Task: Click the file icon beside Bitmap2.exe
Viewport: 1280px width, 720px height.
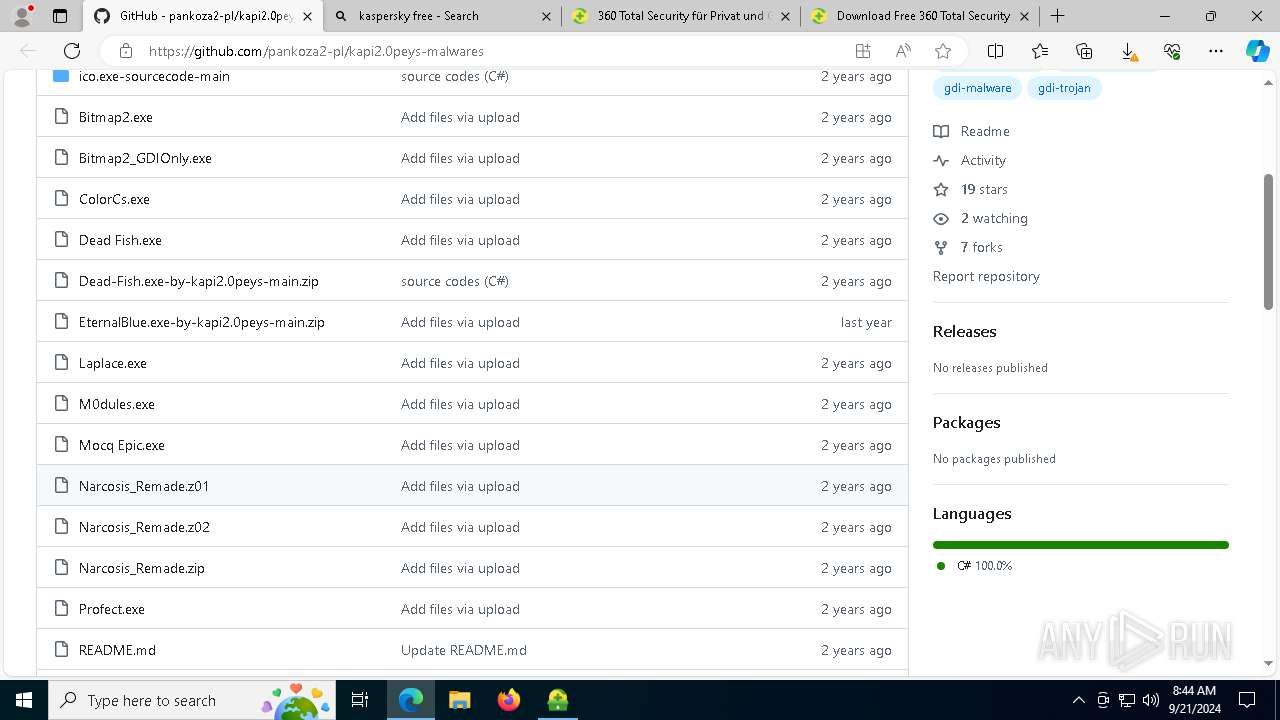Action: (x=61, y=117)
